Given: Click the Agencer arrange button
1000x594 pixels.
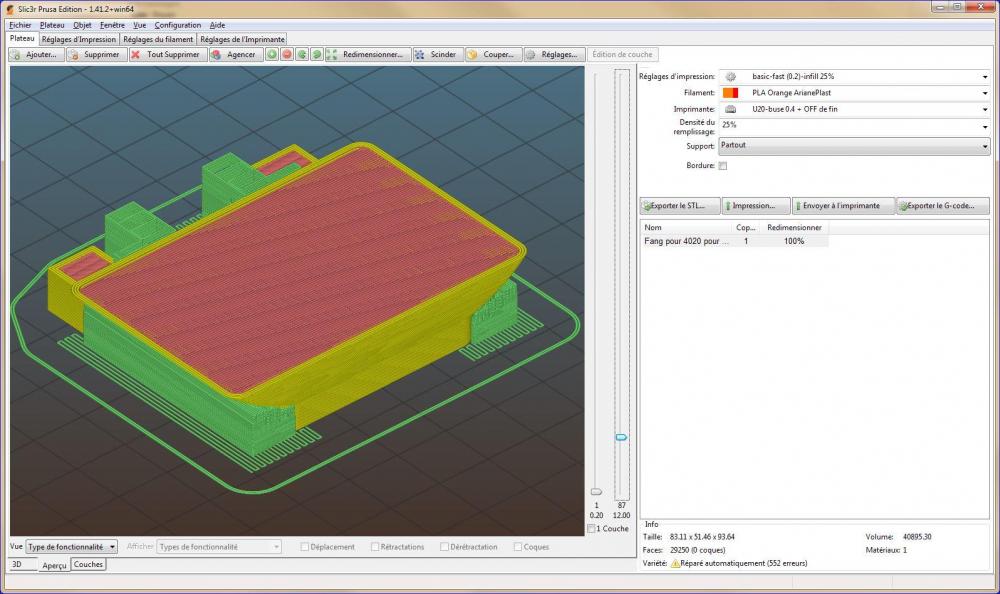Looking at the screenshot, I should point(237,55).
